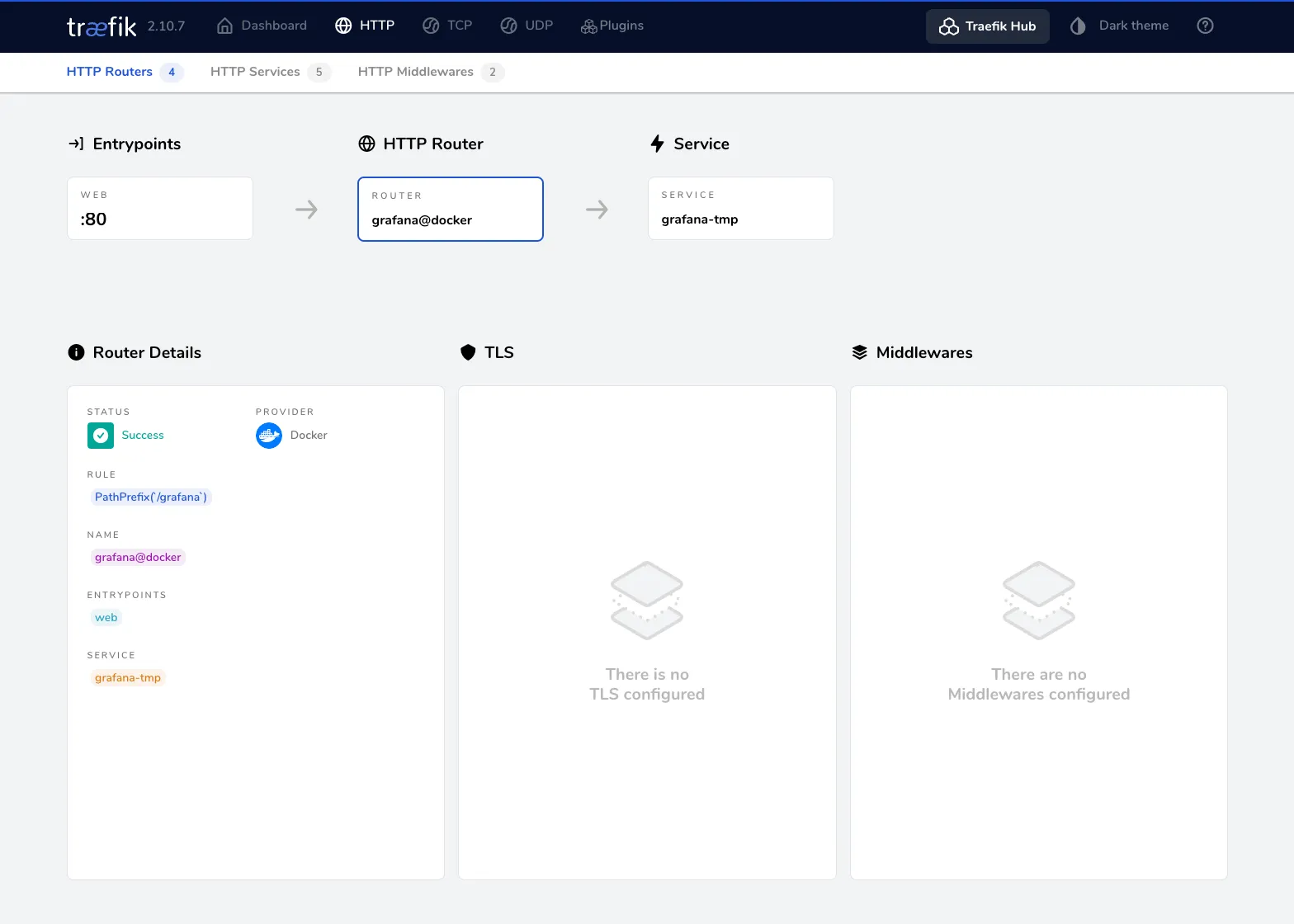
Task: Click the Traefik Hub button
Action: (987, 26)
